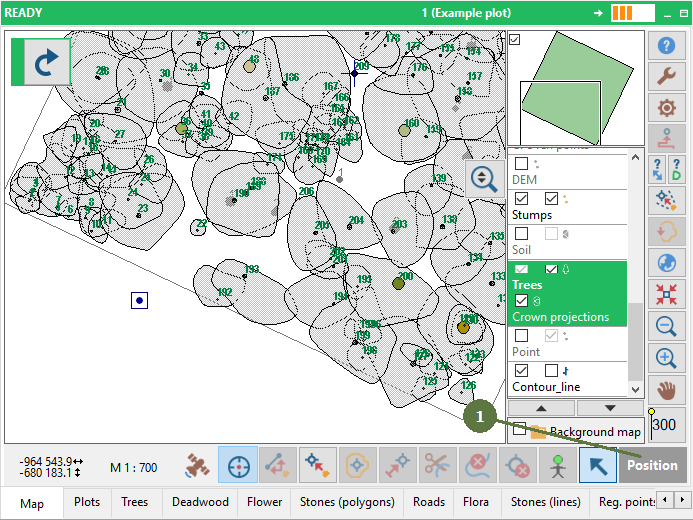The image size is (693, 520).
Task: Click the zoom out magnifier icon
Action: point(666,326)
